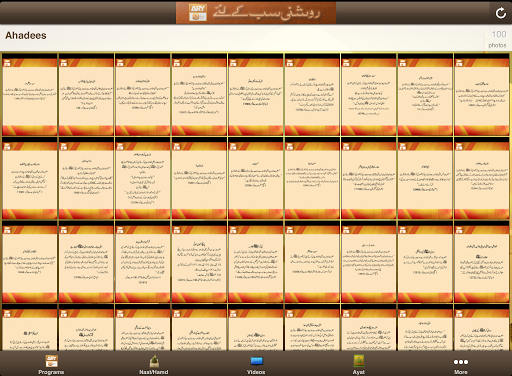Click the Ahadees album title
Image resolution: width=512 pixels, height=376 pixels.
(x=26, y=35)
